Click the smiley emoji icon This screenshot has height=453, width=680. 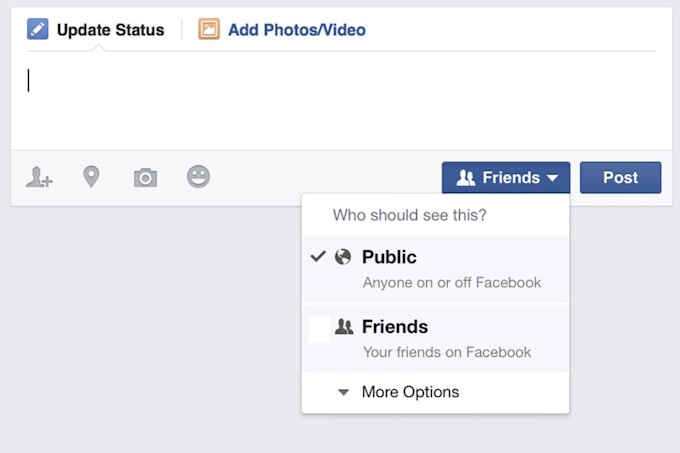(x=198, y=177)
